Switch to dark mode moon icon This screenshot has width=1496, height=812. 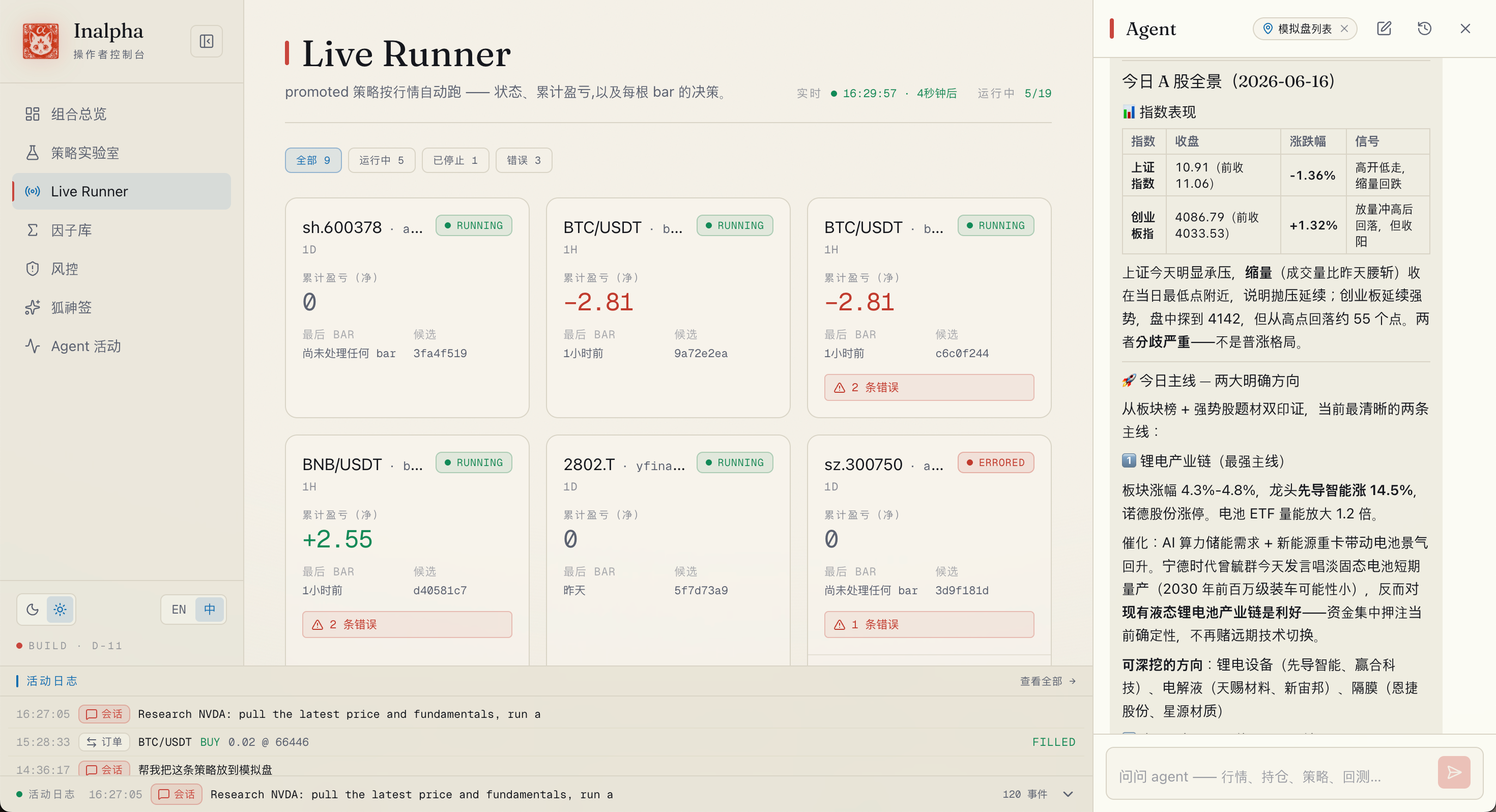[x=33, y=610]
